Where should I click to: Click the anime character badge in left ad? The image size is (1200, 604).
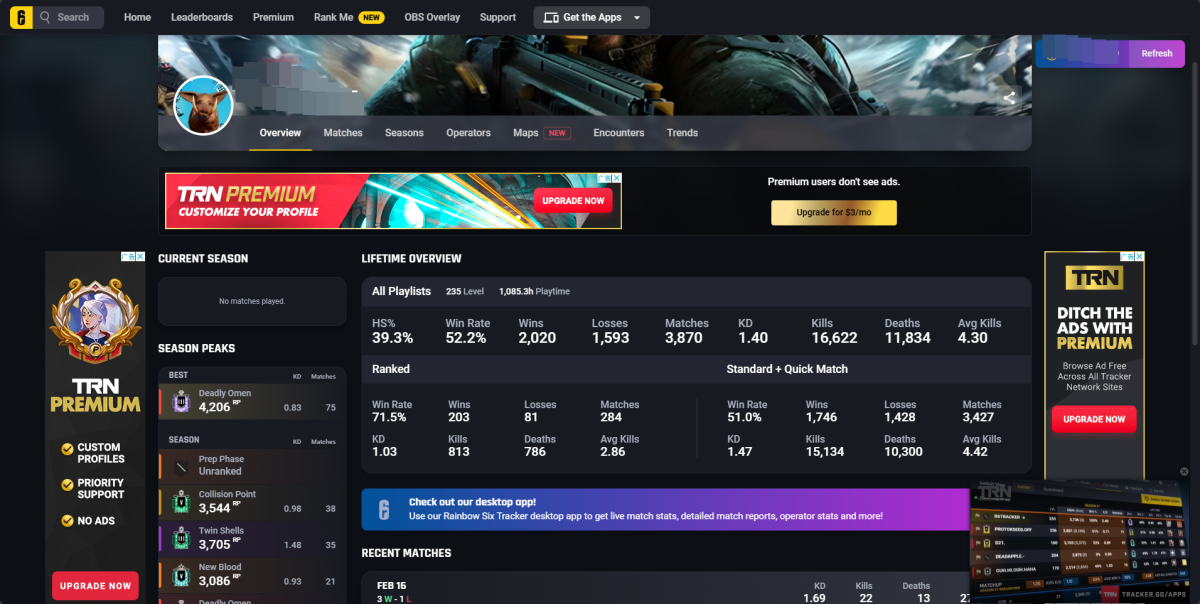point(95,321)
